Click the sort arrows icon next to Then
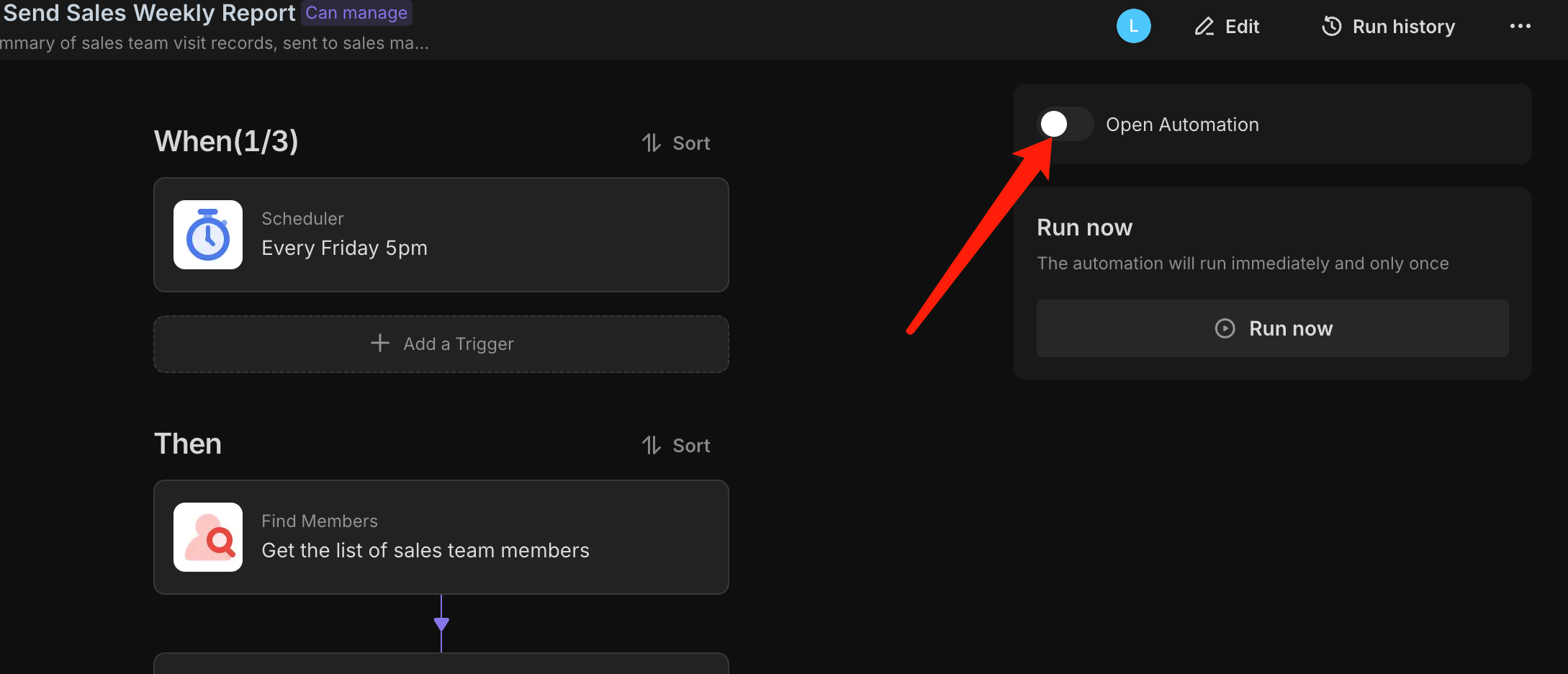Viewport: 1568px width, 674px height. click(x=652, y=445)
